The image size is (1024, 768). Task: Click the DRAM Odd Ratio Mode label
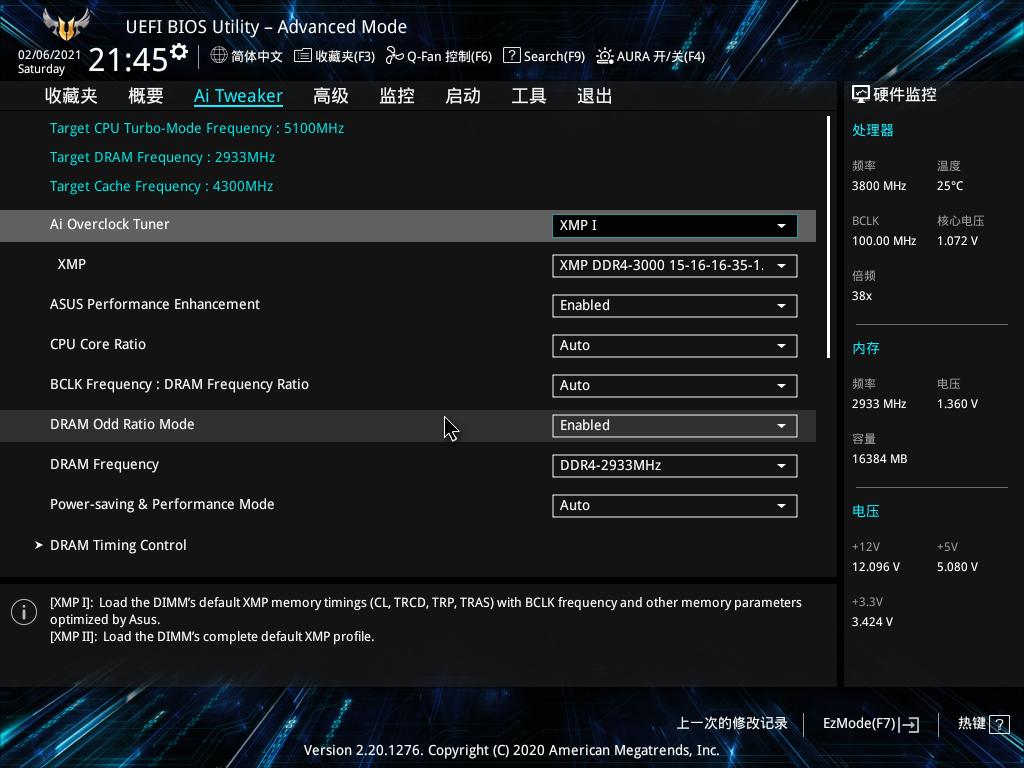point(122,424)
